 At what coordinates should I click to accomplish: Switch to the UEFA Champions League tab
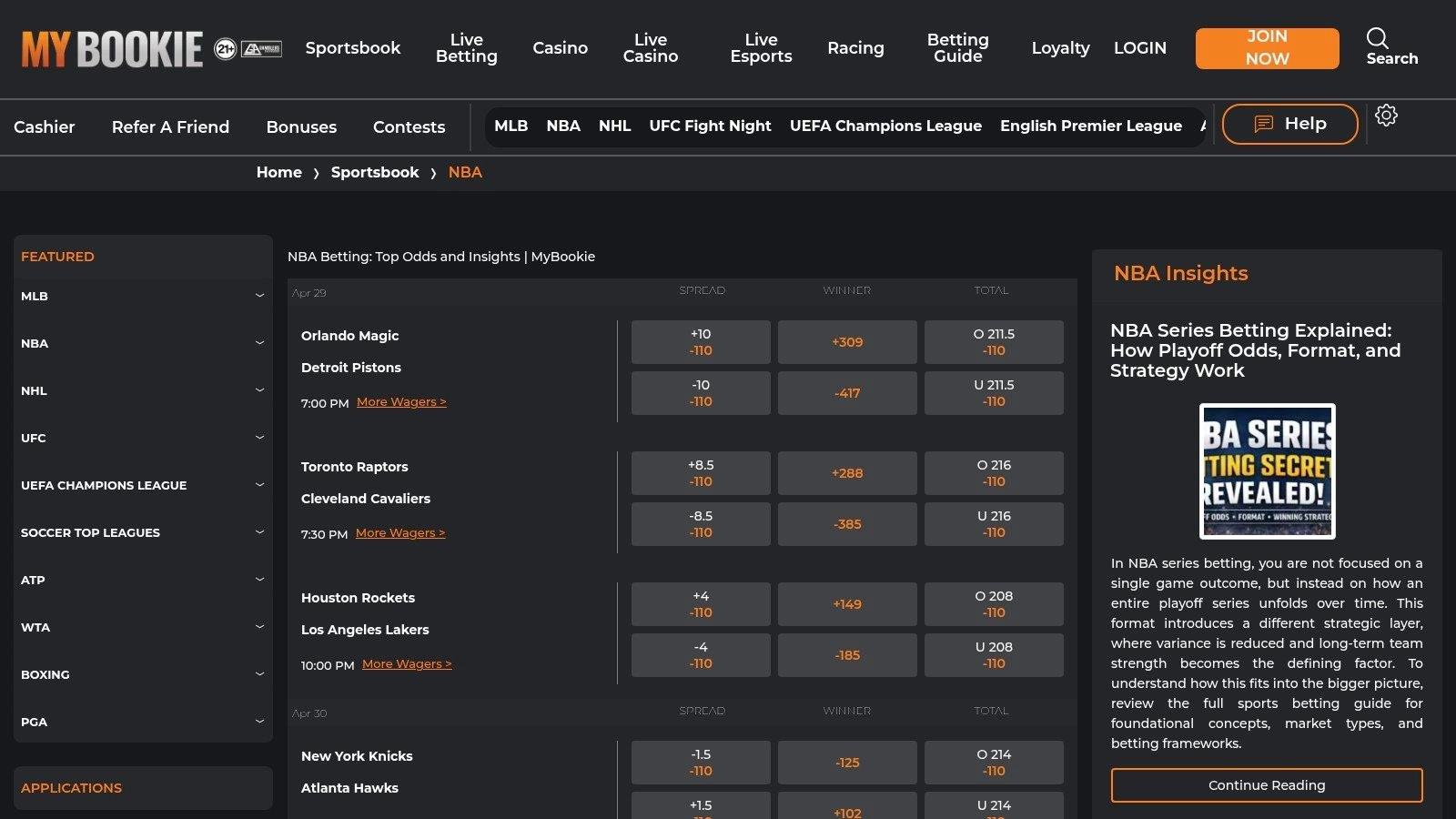click(885, 126)
